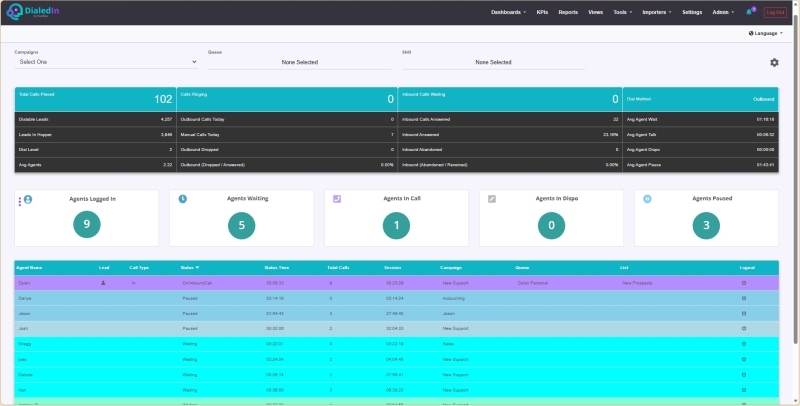Open the Skill None Selected dropdown

point(493,62)
